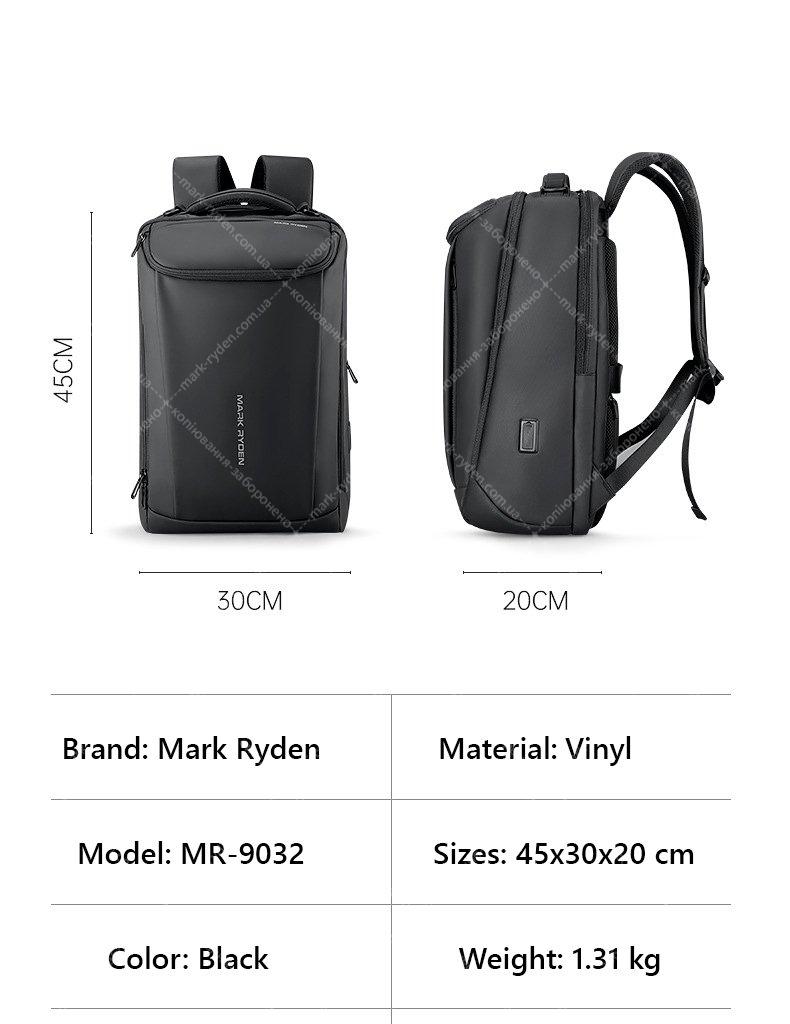Select the Model: MR-9032 cell
The image size is (790, 1024).
click(x=221, y=852)
